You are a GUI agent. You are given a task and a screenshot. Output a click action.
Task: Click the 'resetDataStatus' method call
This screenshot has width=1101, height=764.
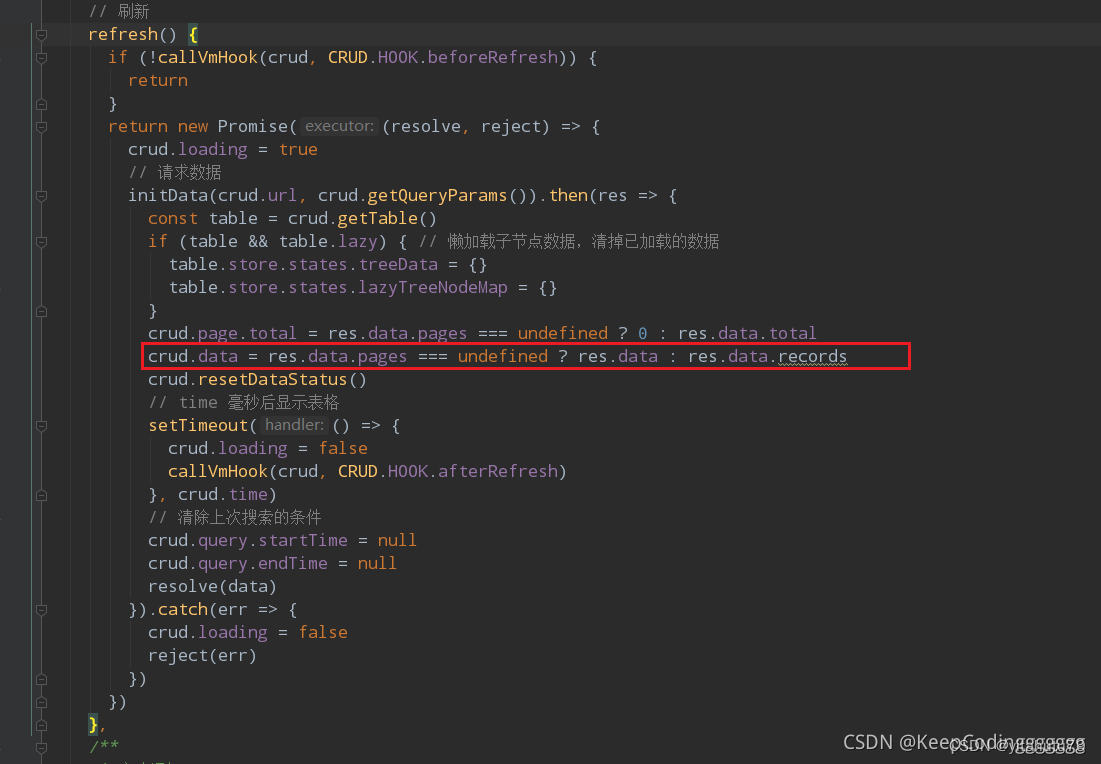[272, 379]
